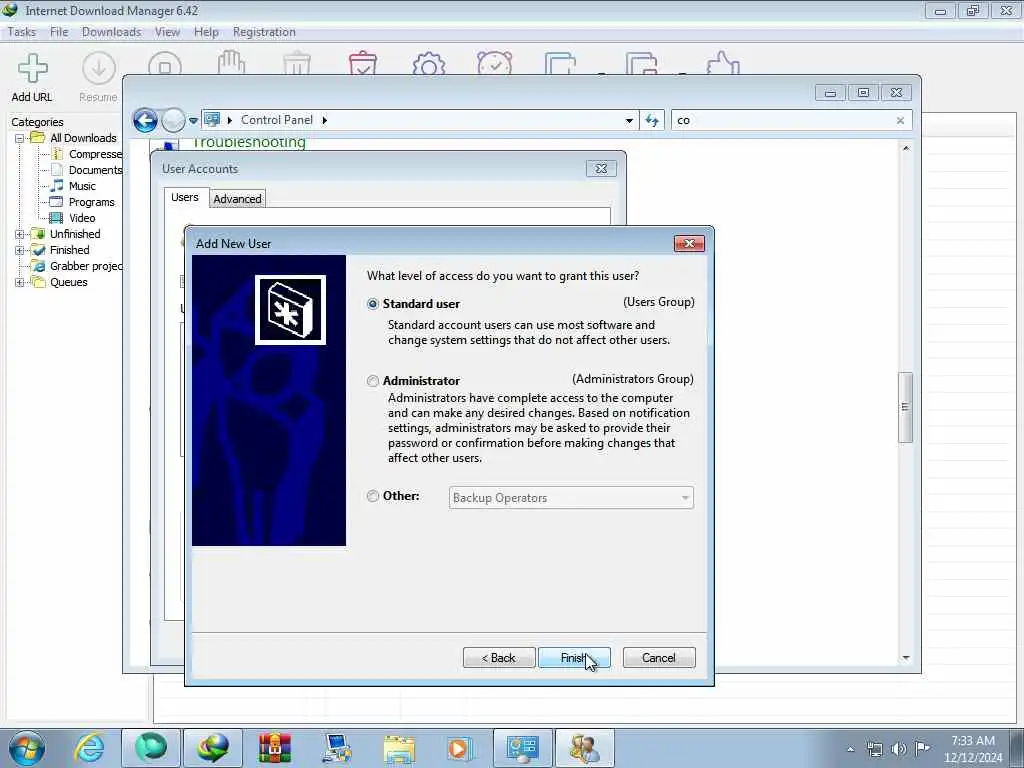Select the Compressed category

click(86, 154)
